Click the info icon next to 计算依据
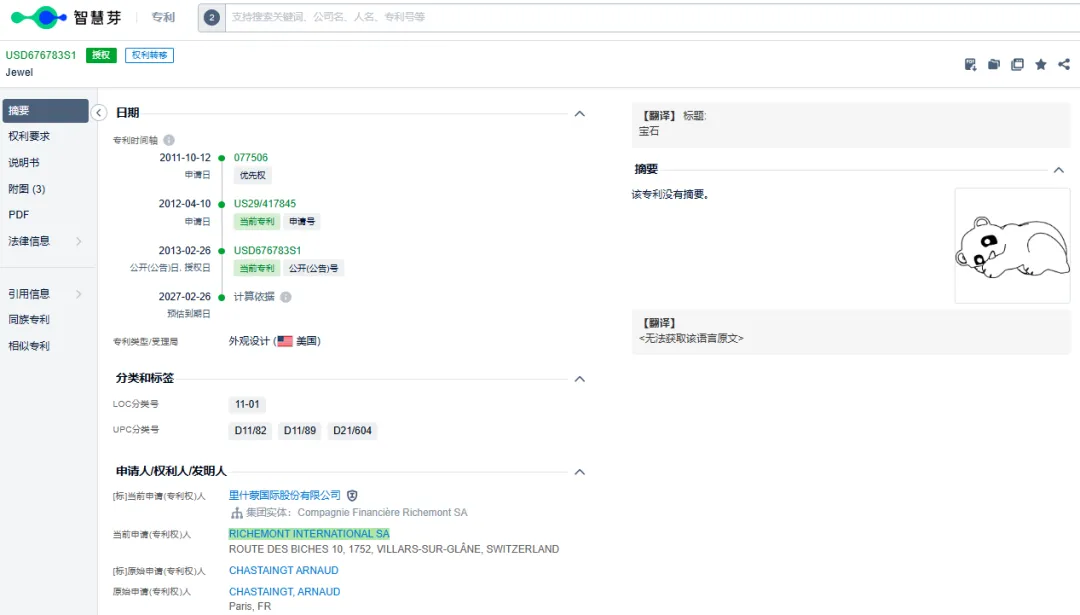Image resolution: width=1080 pixels, height=615 pixels. tap(286, 297)
